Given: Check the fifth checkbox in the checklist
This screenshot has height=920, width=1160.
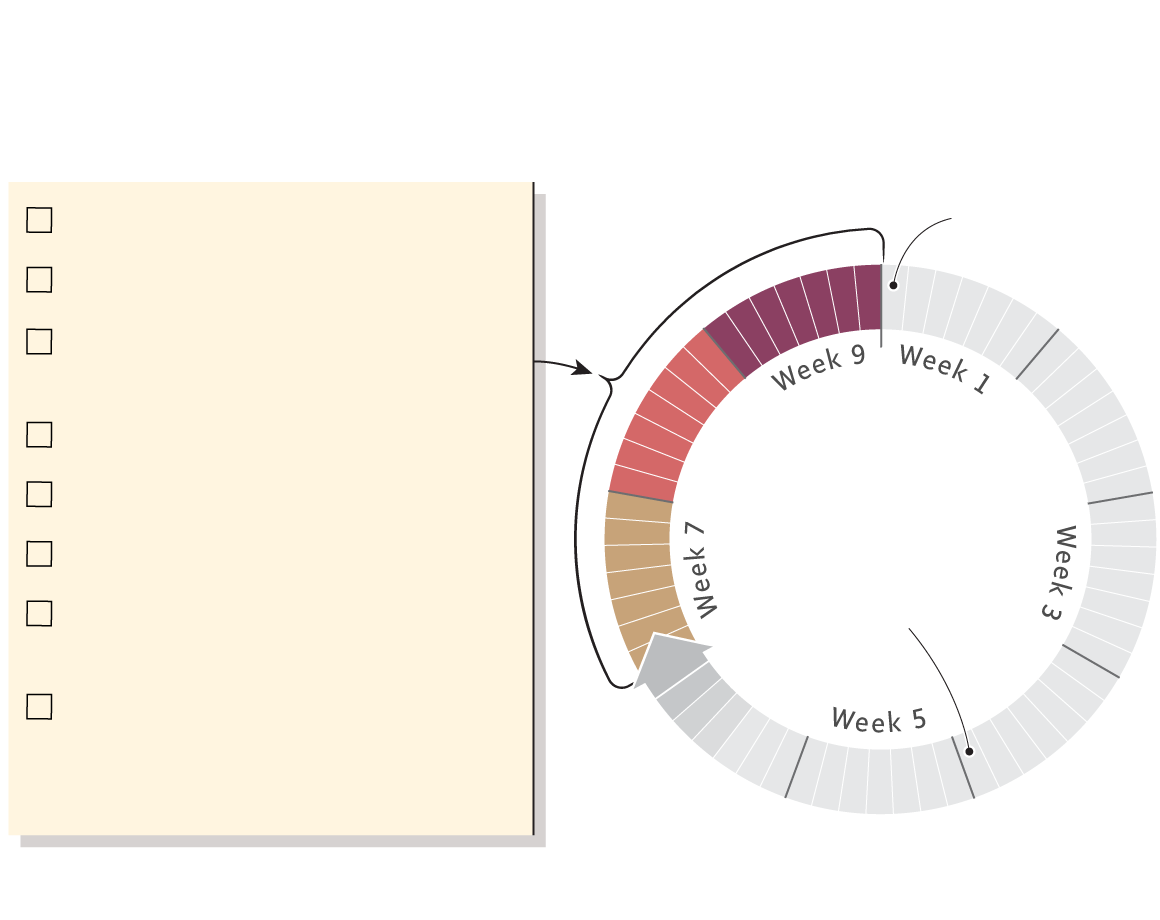Looking at the screenshot, I should pos(39,494).
